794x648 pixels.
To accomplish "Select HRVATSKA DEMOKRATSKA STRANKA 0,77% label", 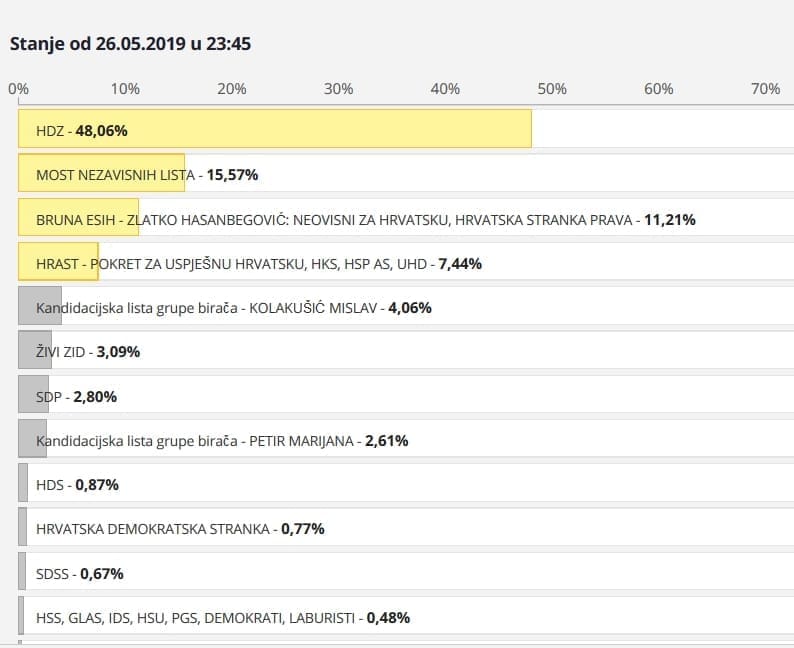I will pos(180,529).
